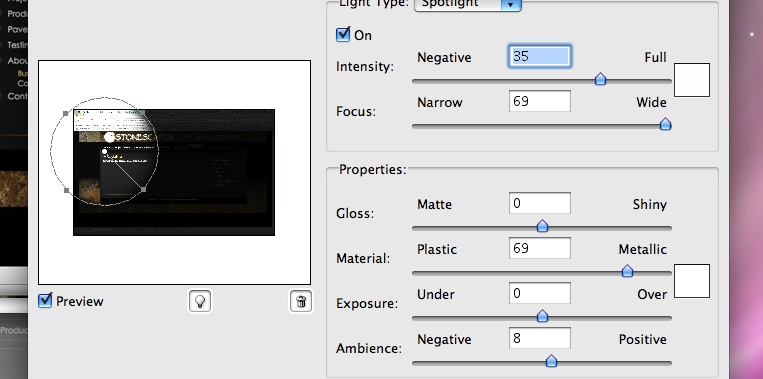Click the Material slider thumb
Image resolution: width=763 pixels, height=379 pixels.
pos(627,271)
